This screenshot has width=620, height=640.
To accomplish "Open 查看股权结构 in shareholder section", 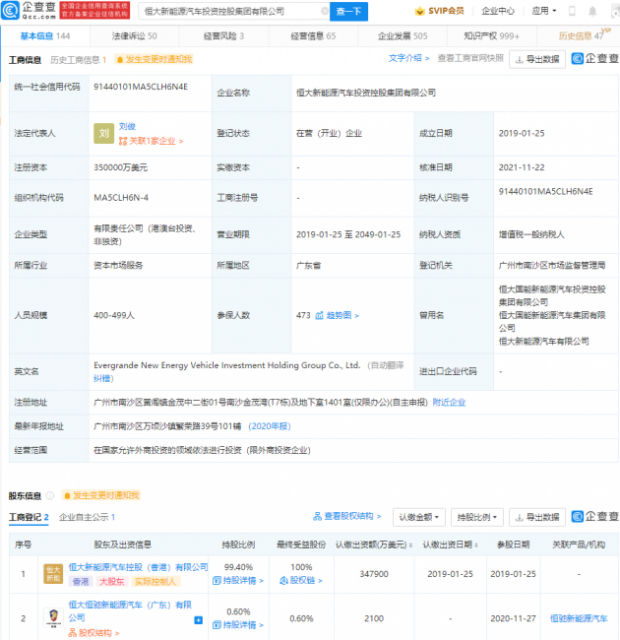I will pos(353,517).
